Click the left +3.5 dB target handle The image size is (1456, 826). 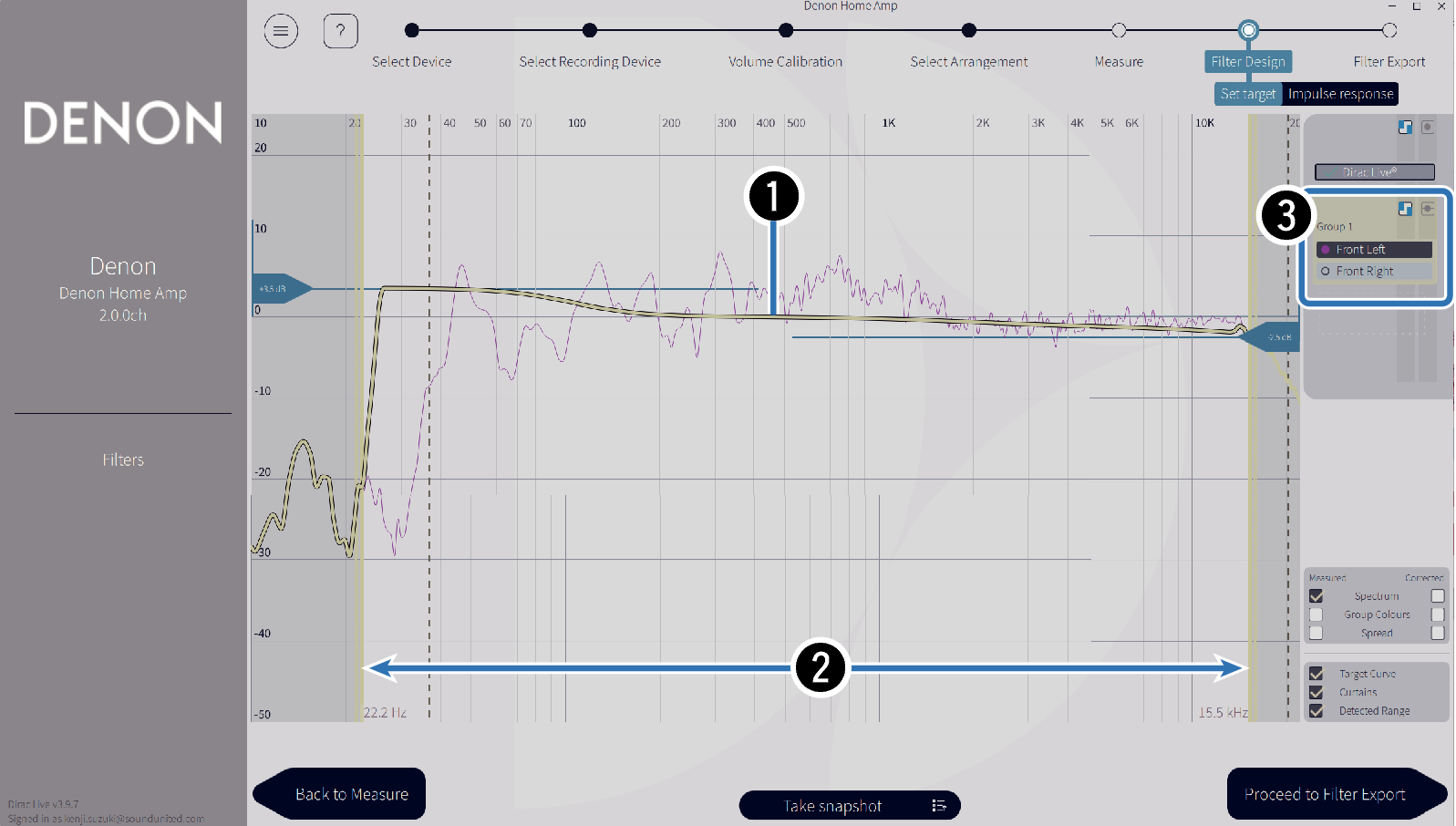tap(282, 289)
